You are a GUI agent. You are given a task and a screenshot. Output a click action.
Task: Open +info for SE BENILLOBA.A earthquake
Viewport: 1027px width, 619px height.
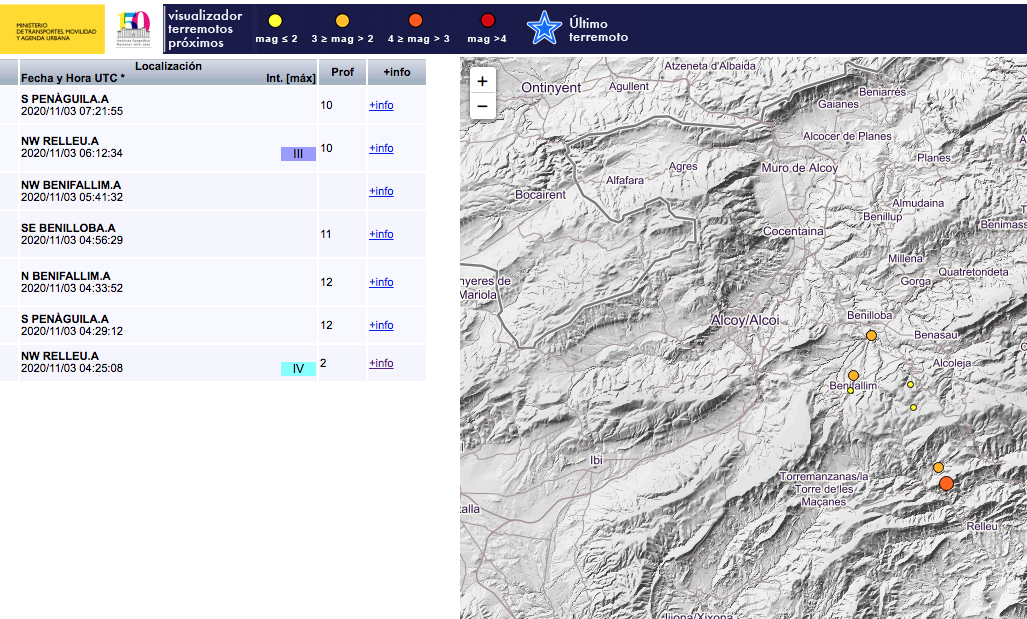(381, 234)
